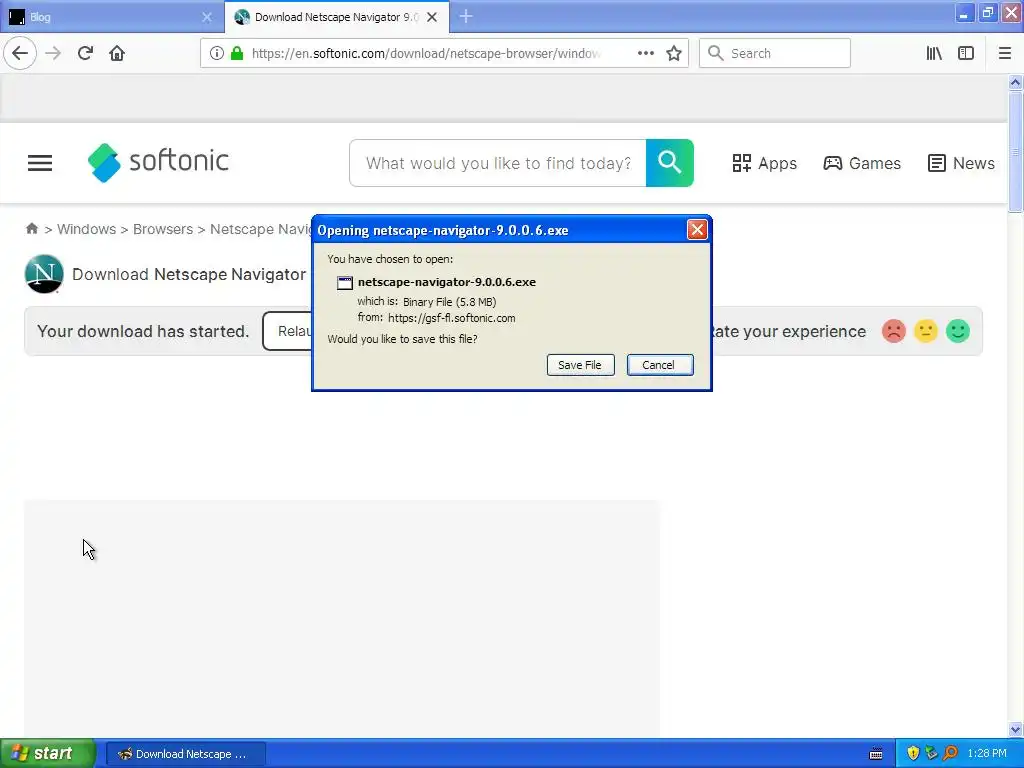Click in the browser Search box
Viewport: 1024px width, 768px height.
(x=775, y=53)
